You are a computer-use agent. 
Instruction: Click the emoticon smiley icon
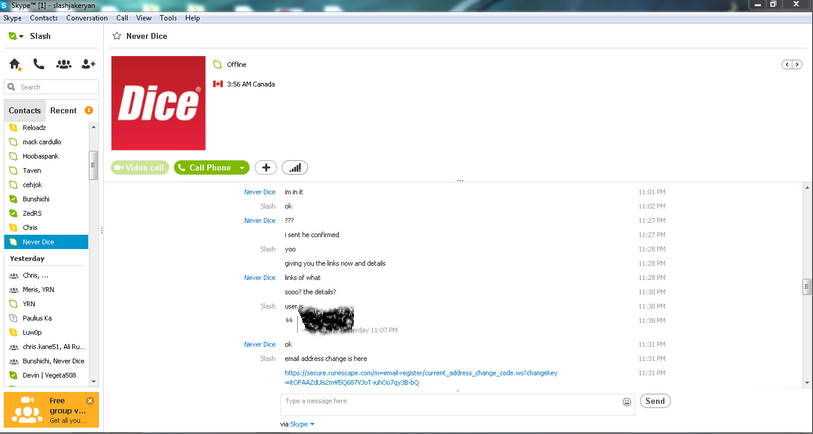tap(626, 402)
